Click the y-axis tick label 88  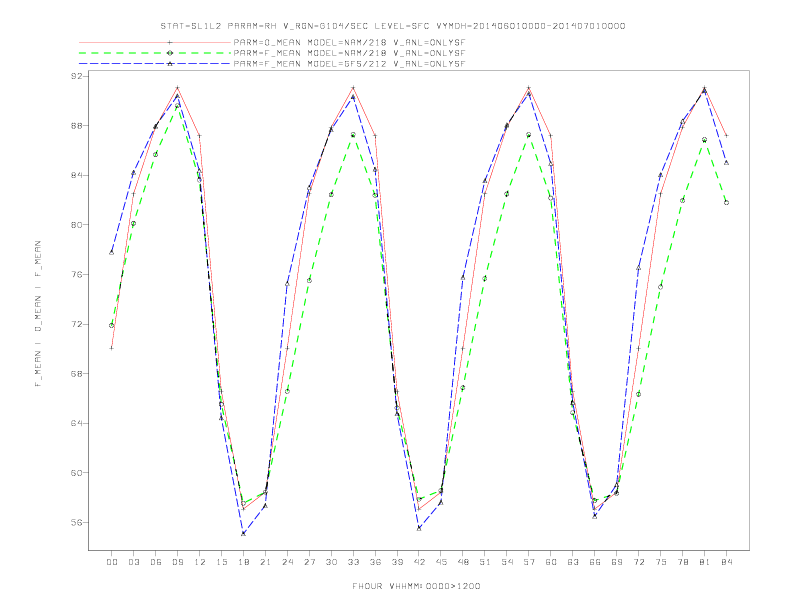pos(77,125)
